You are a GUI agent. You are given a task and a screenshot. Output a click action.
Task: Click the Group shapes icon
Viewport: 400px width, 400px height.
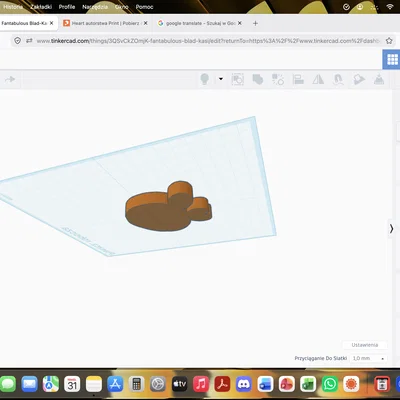pos(258,79)
